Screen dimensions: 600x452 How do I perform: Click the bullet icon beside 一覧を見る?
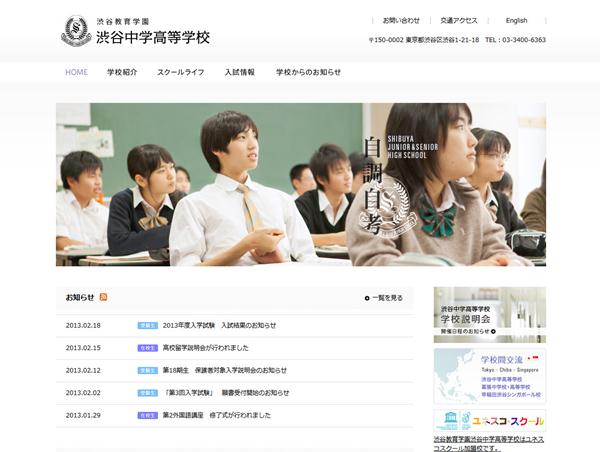pos(367,298)
